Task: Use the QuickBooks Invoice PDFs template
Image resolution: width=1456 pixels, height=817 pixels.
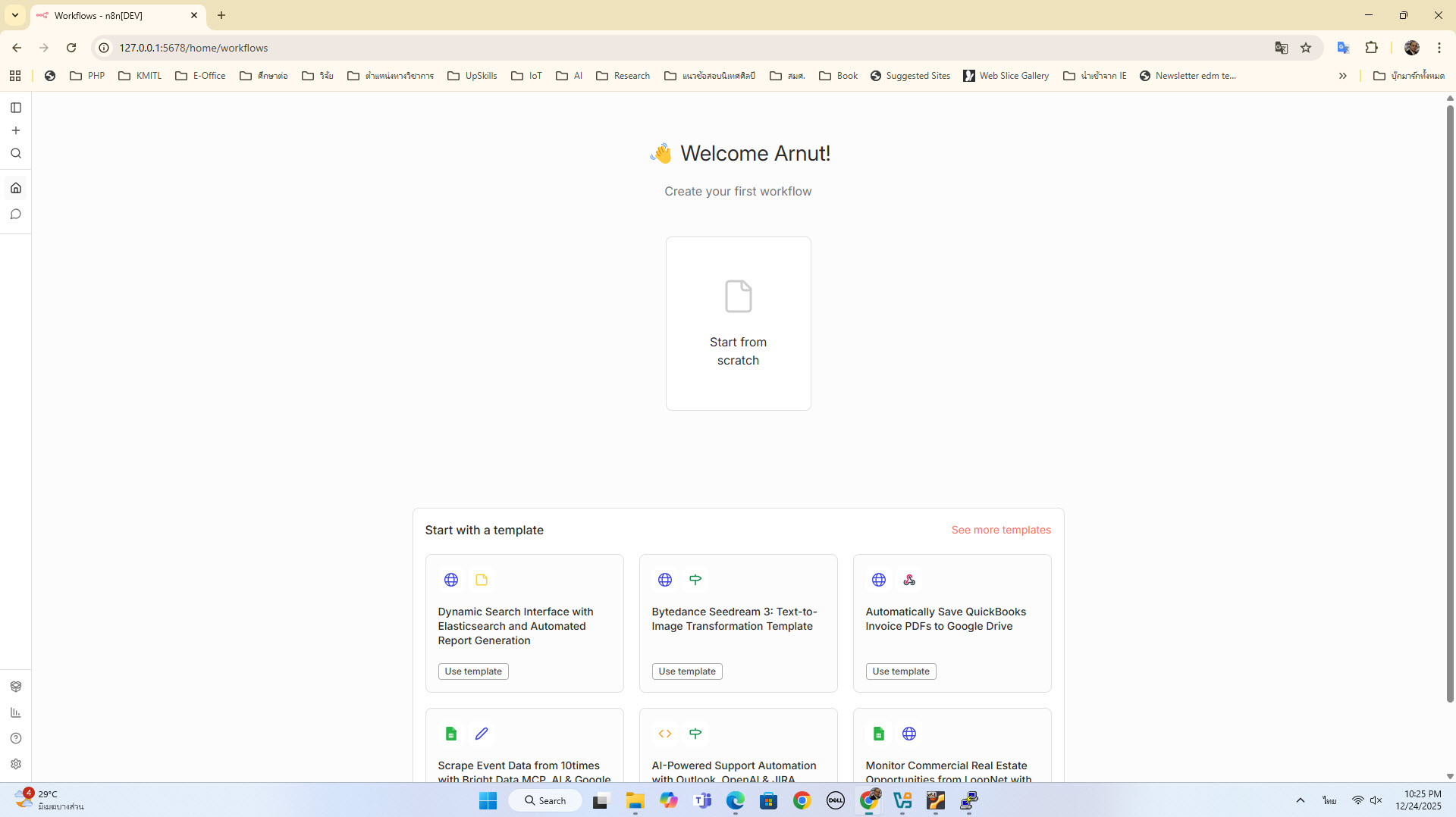Action: pos(901,671)
